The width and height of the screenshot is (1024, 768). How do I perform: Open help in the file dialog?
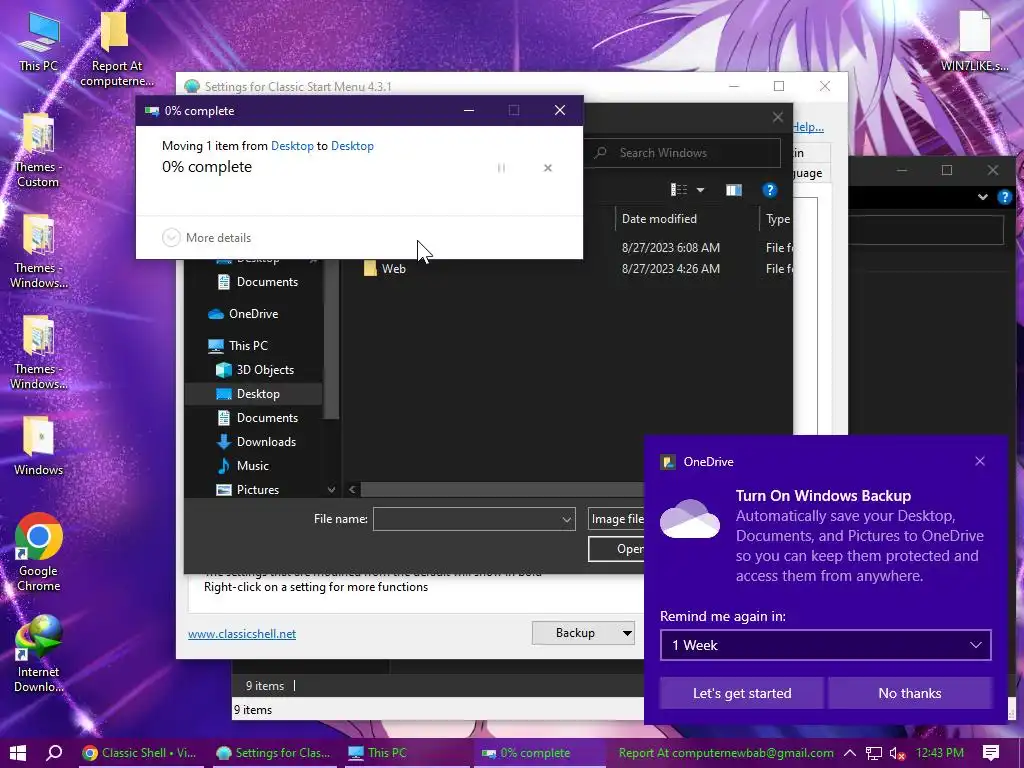click(x=769, y=190)
